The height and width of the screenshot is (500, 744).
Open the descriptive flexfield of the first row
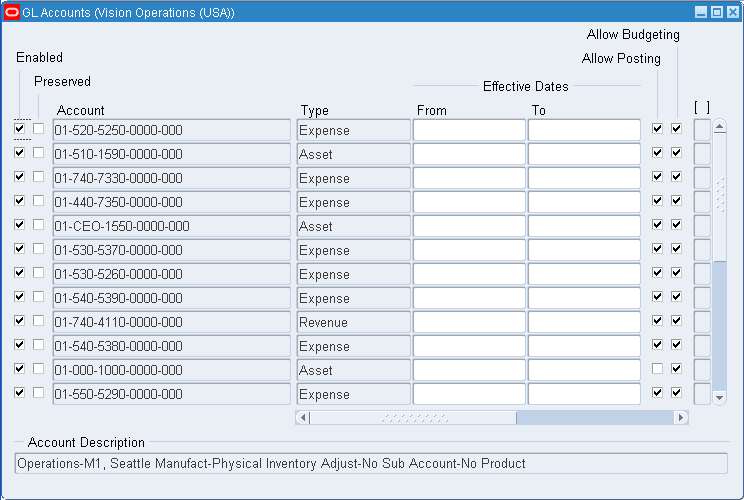pyautogui.click(x=702, y=130)
